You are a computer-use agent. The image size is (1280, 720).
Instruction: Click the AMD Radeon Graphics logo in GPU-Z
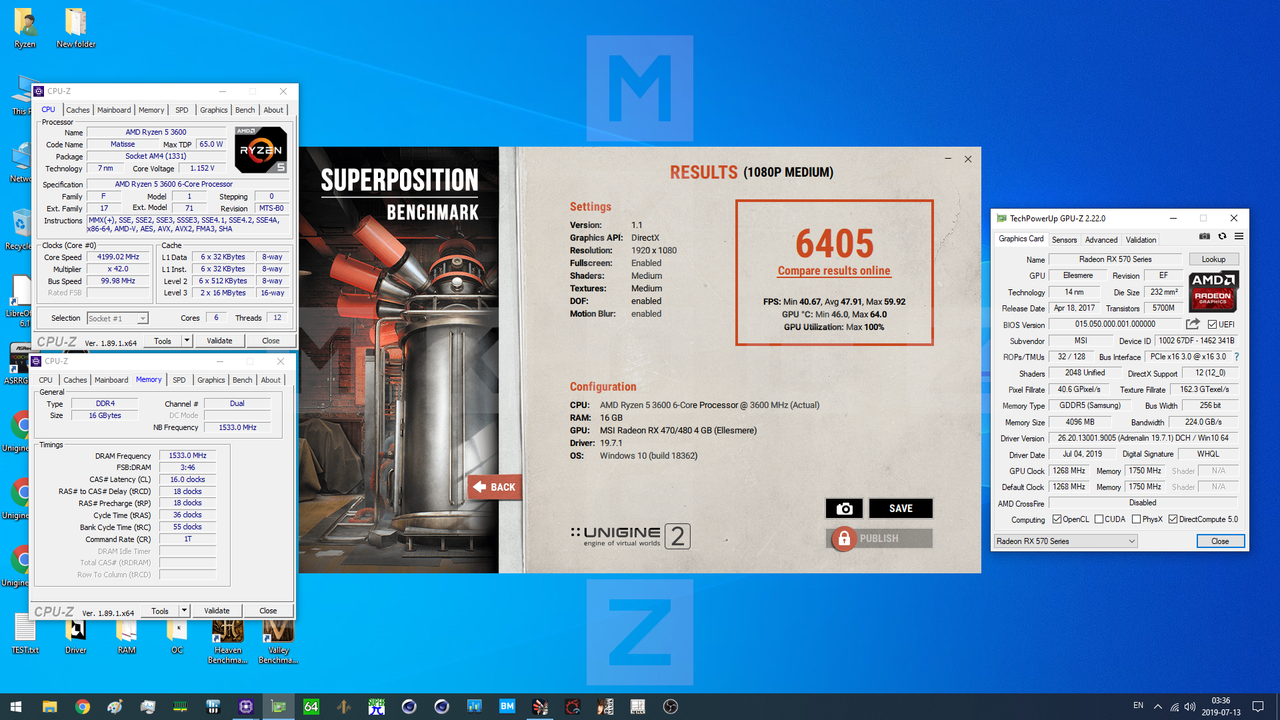pos(1213,292)
